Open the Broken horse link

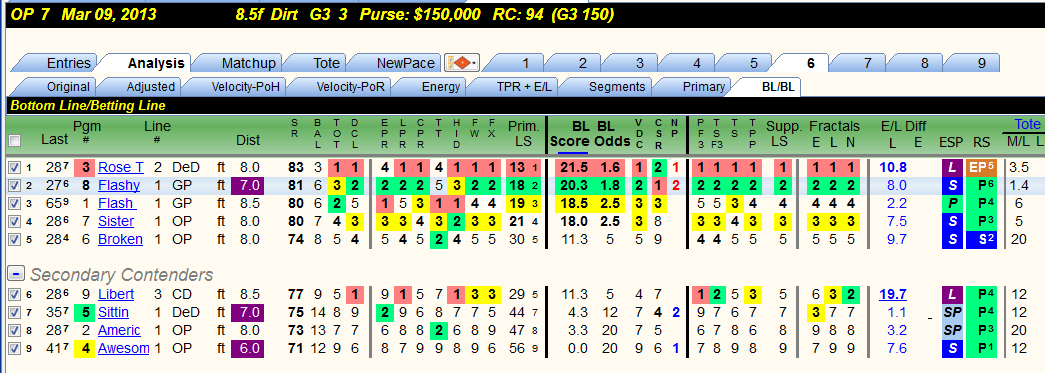coord(120,239)
